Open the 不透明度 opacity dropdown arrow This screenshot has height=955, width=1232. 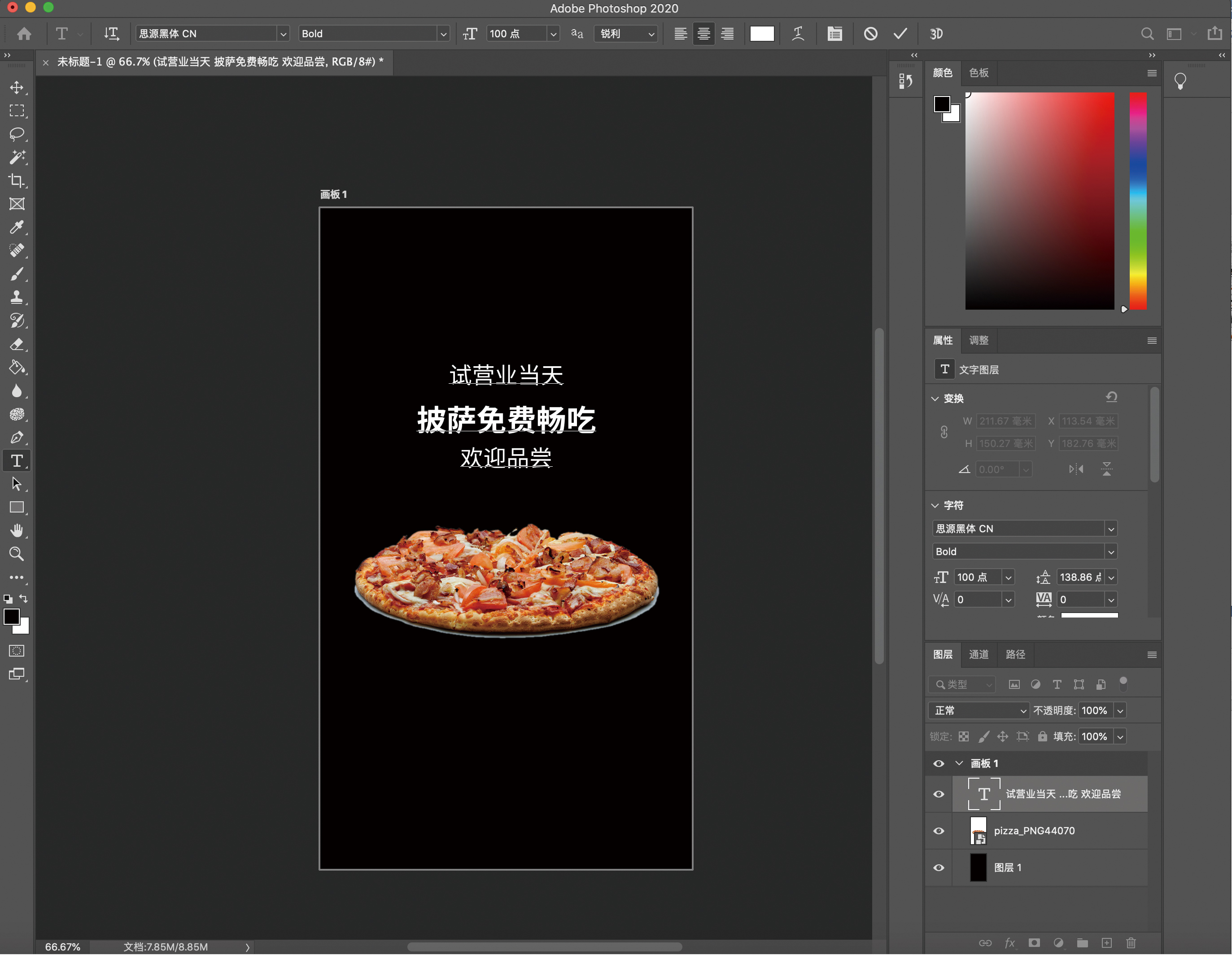click(x=1120, y=710)
